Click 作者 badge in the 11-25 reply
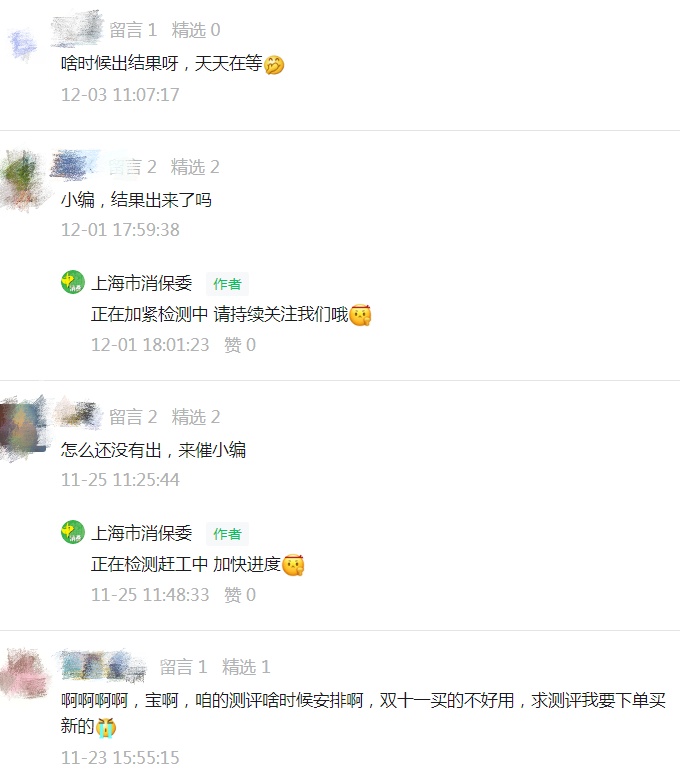680x779 pixels. pos(227,534)
